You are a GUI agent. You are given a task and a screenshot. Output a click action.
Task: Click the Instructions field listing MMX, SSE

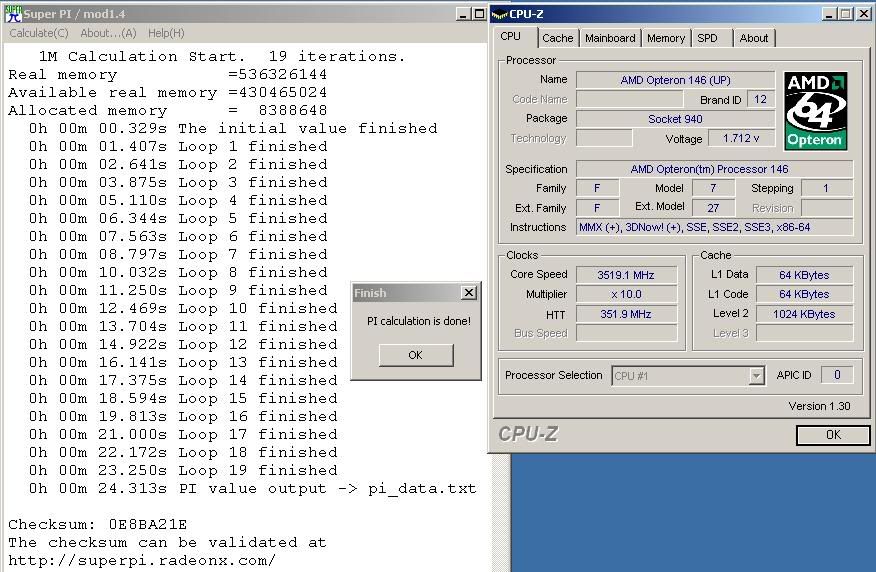pos(715,227)
